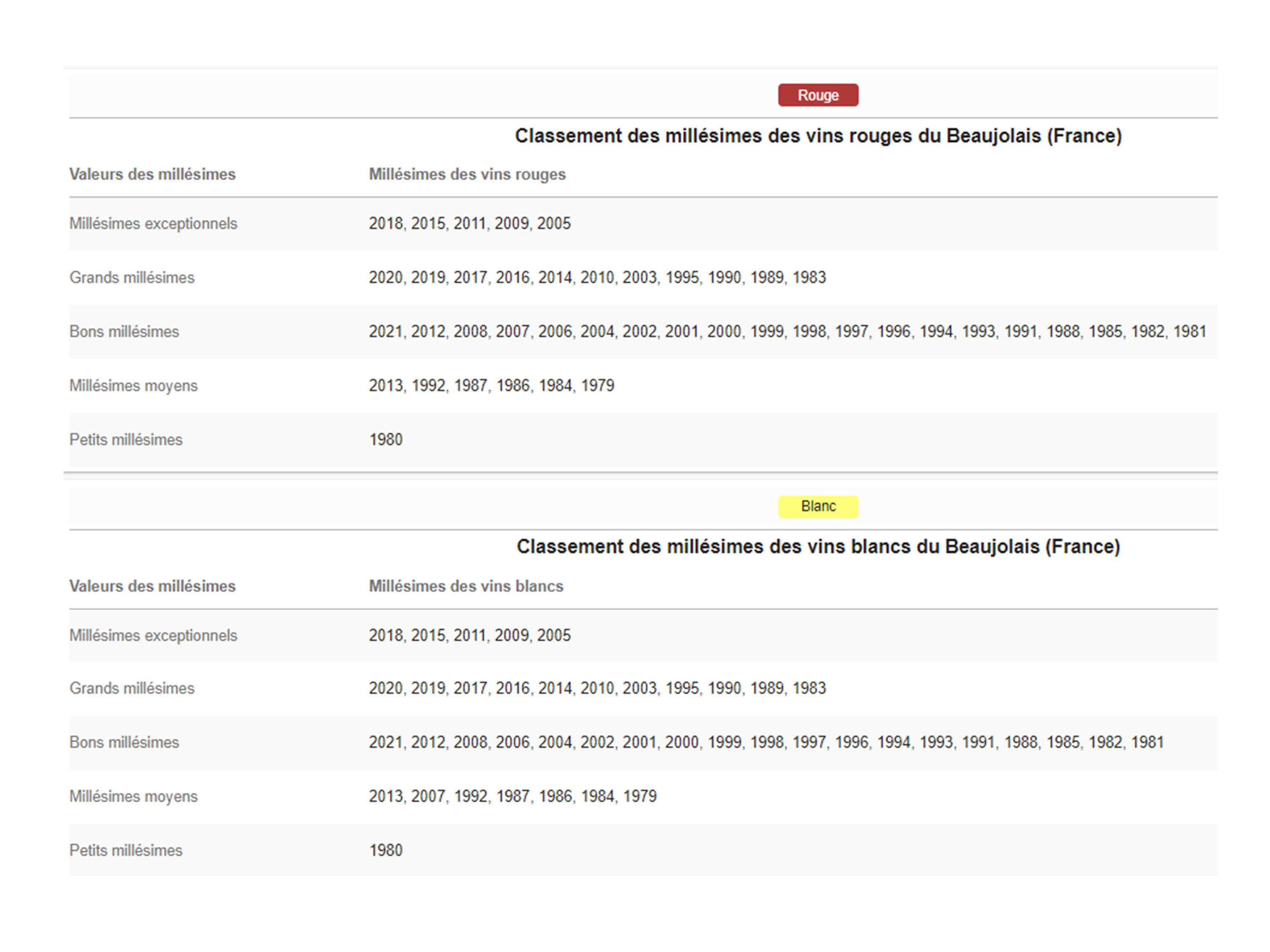Select 'Millésimes exceptionnels' label in white table
This screenshot has height=952, width=1270.
pyautogui.click(x=153, y=636)
